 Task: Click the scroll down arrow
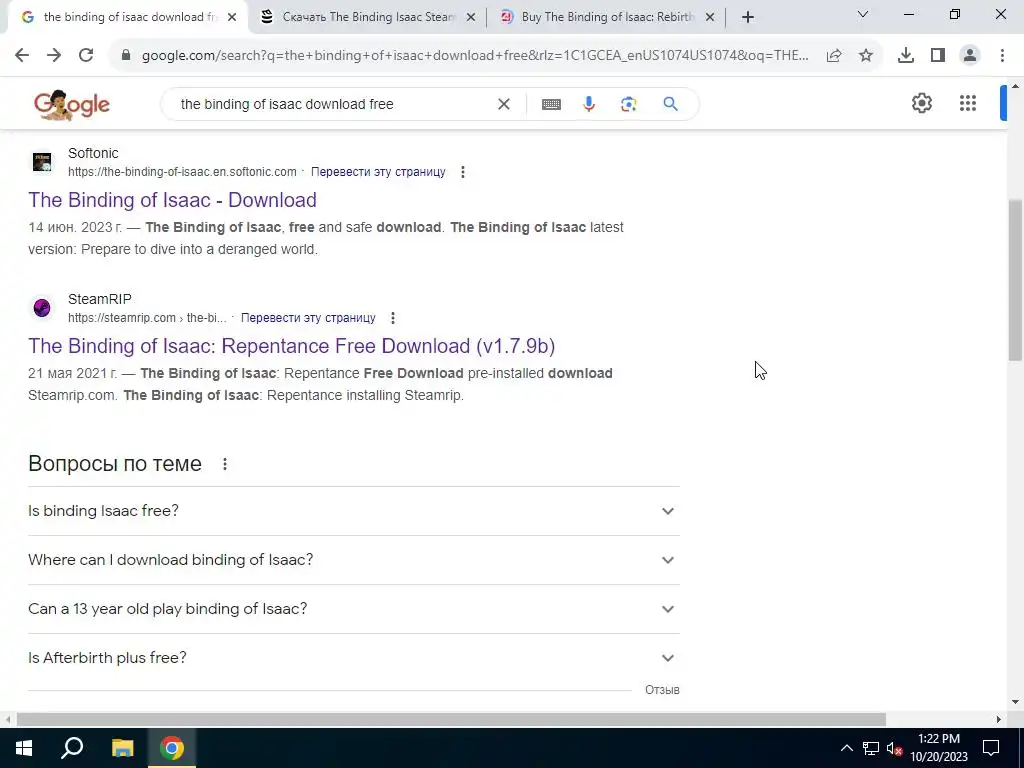coord(1015,702)
